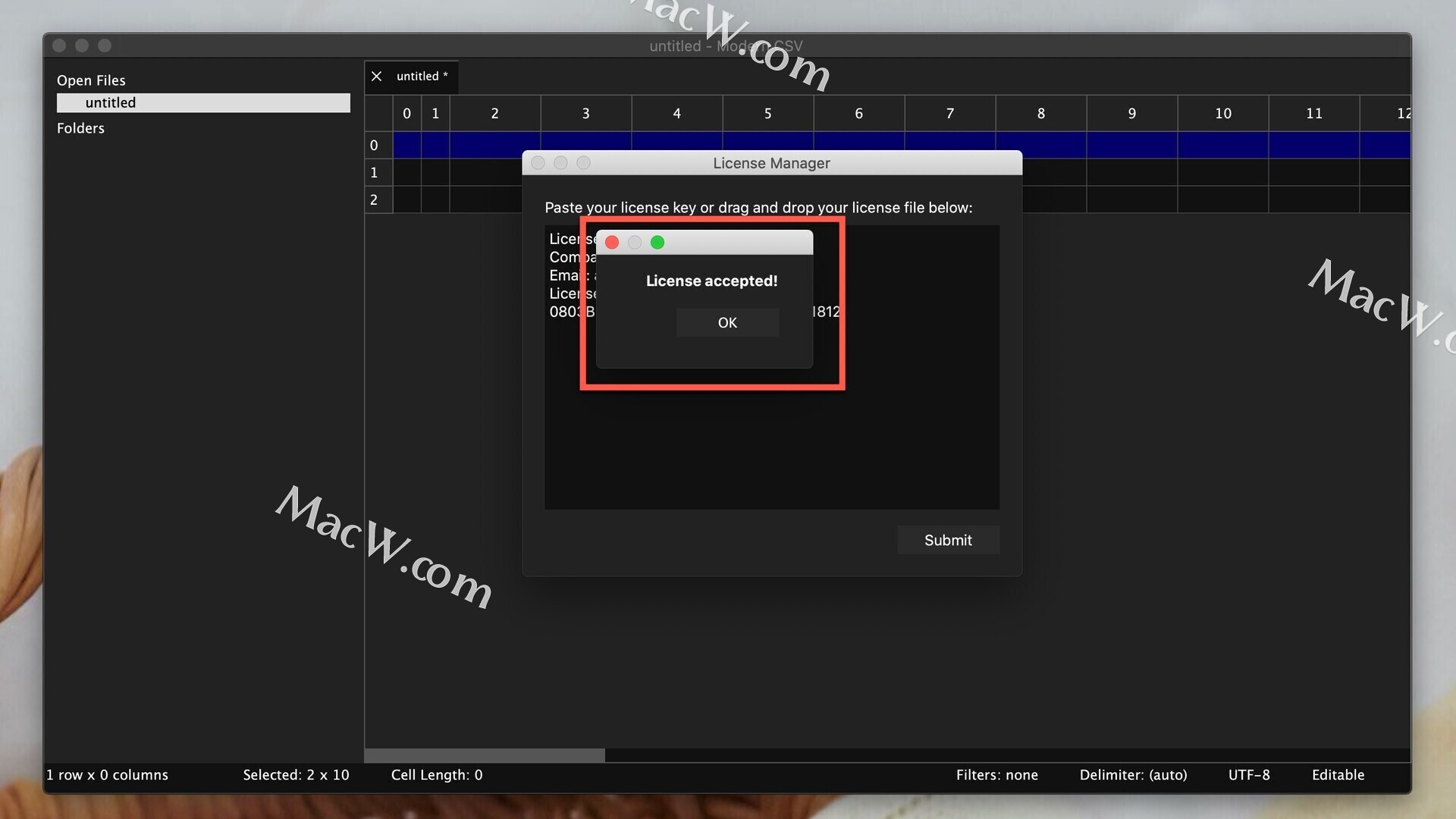1456x819 pixels.
Task: Select column header 1
Action: [x=435, y=113]
